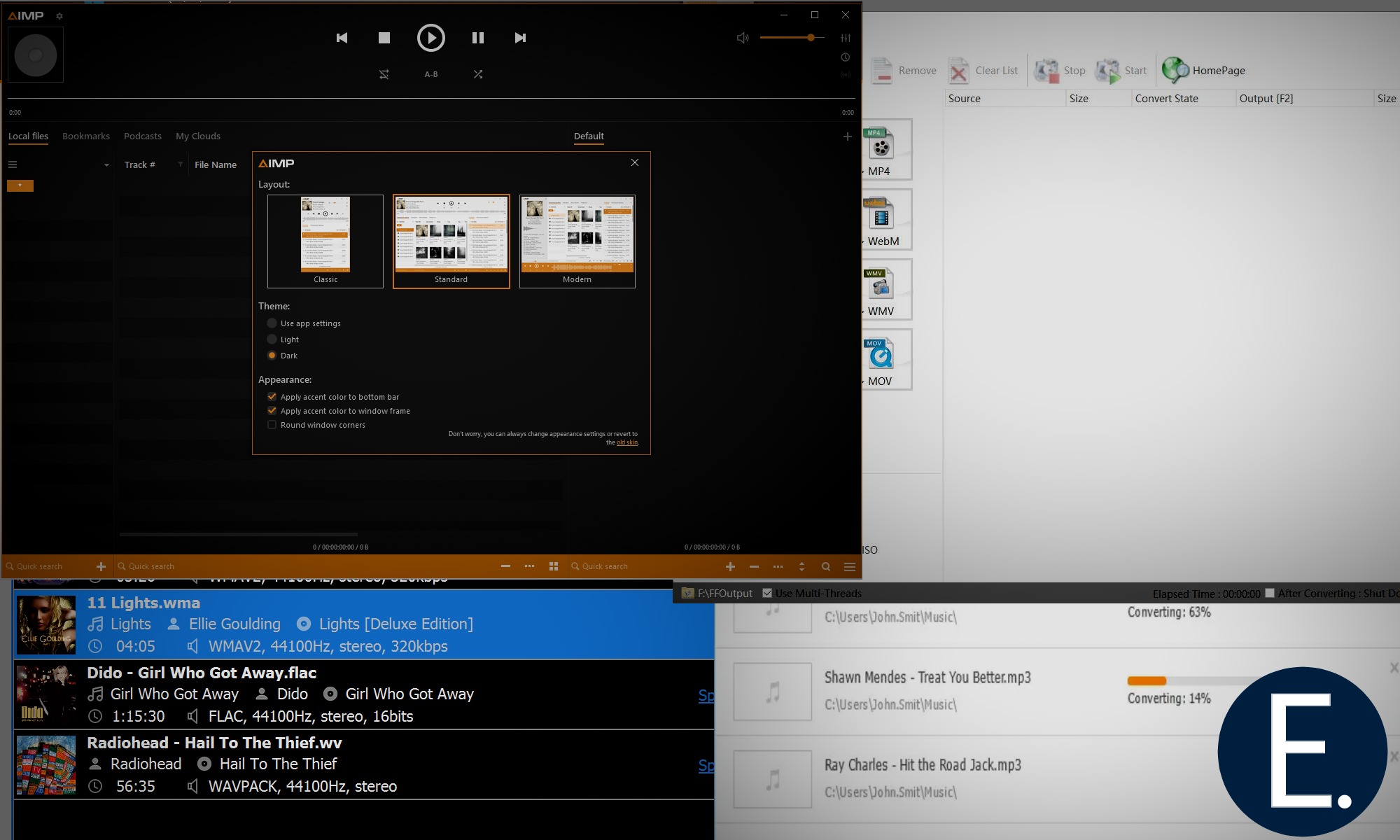Select the Default playlist tab
Image resolution: width=1400 pixels, height=840 pixels.
click(x=589, y=136)
